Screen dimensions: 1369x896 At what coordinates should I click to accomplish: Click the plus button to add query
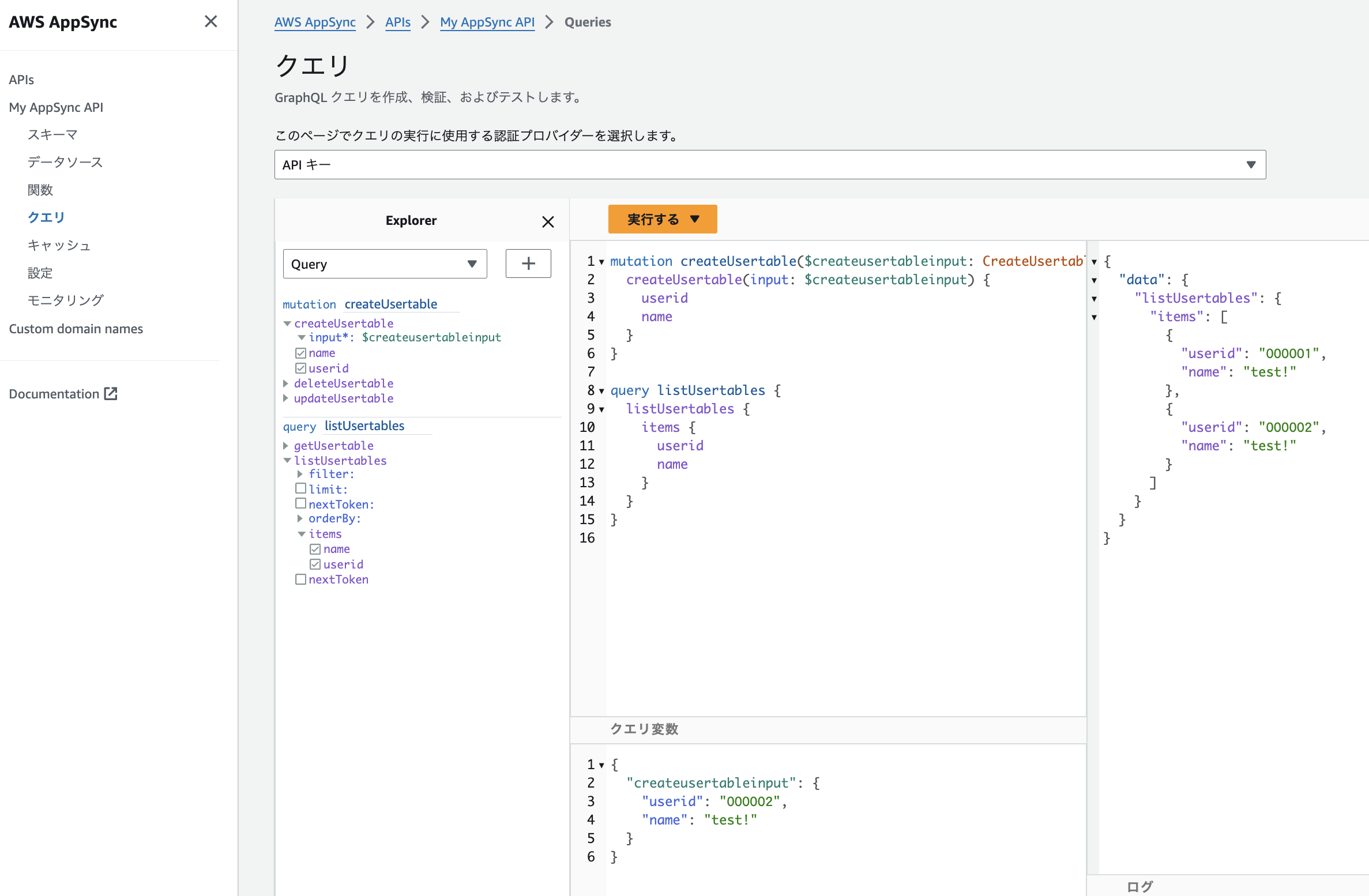528,264
